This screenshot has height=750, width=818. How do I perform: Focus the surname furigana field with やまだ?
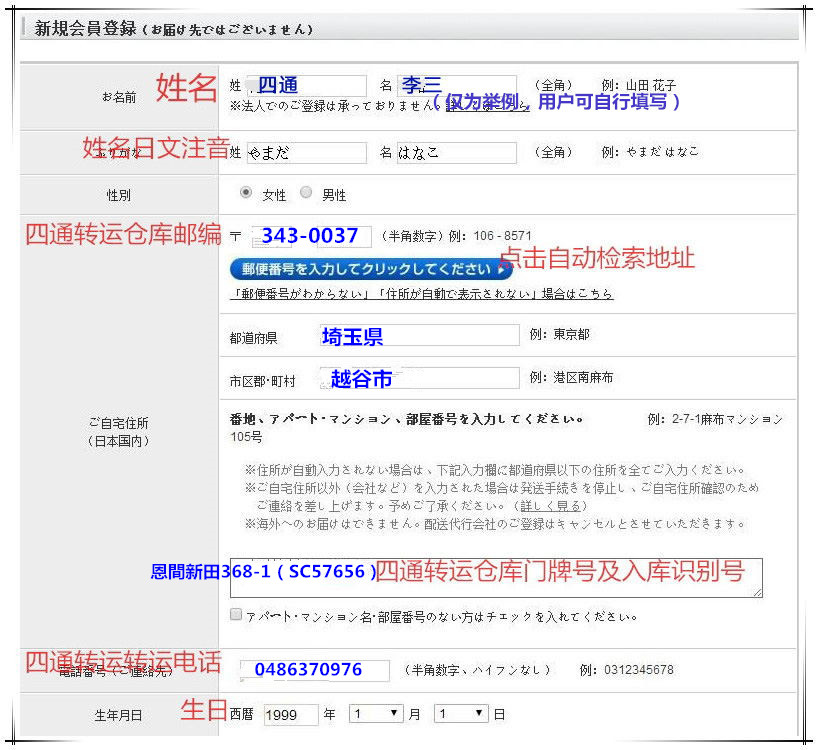point(307,153)
